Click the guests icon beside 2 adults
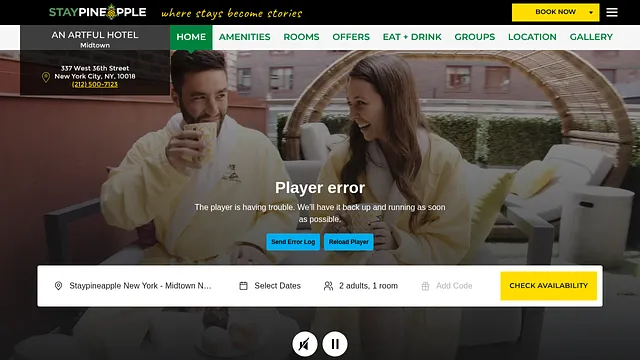 coord(328,286)
